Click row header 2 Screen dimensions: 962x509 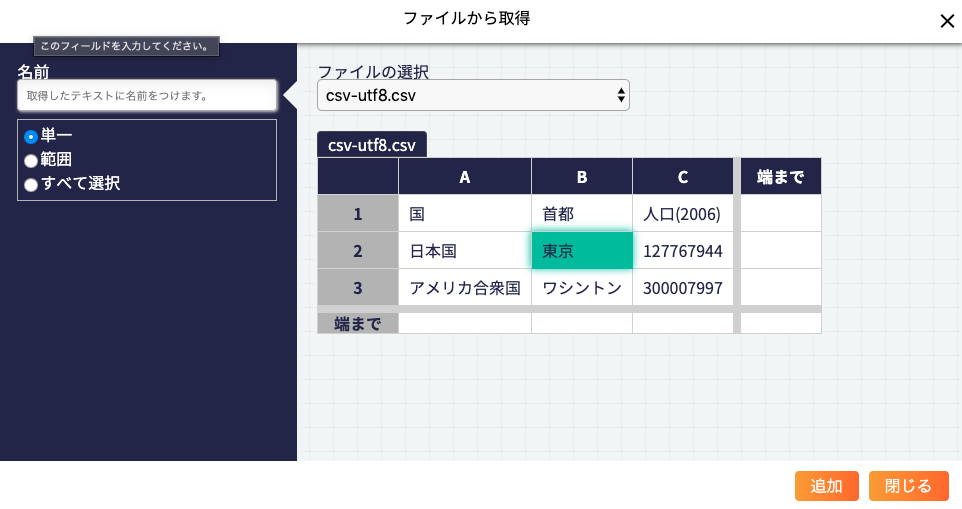pos(358,250)
